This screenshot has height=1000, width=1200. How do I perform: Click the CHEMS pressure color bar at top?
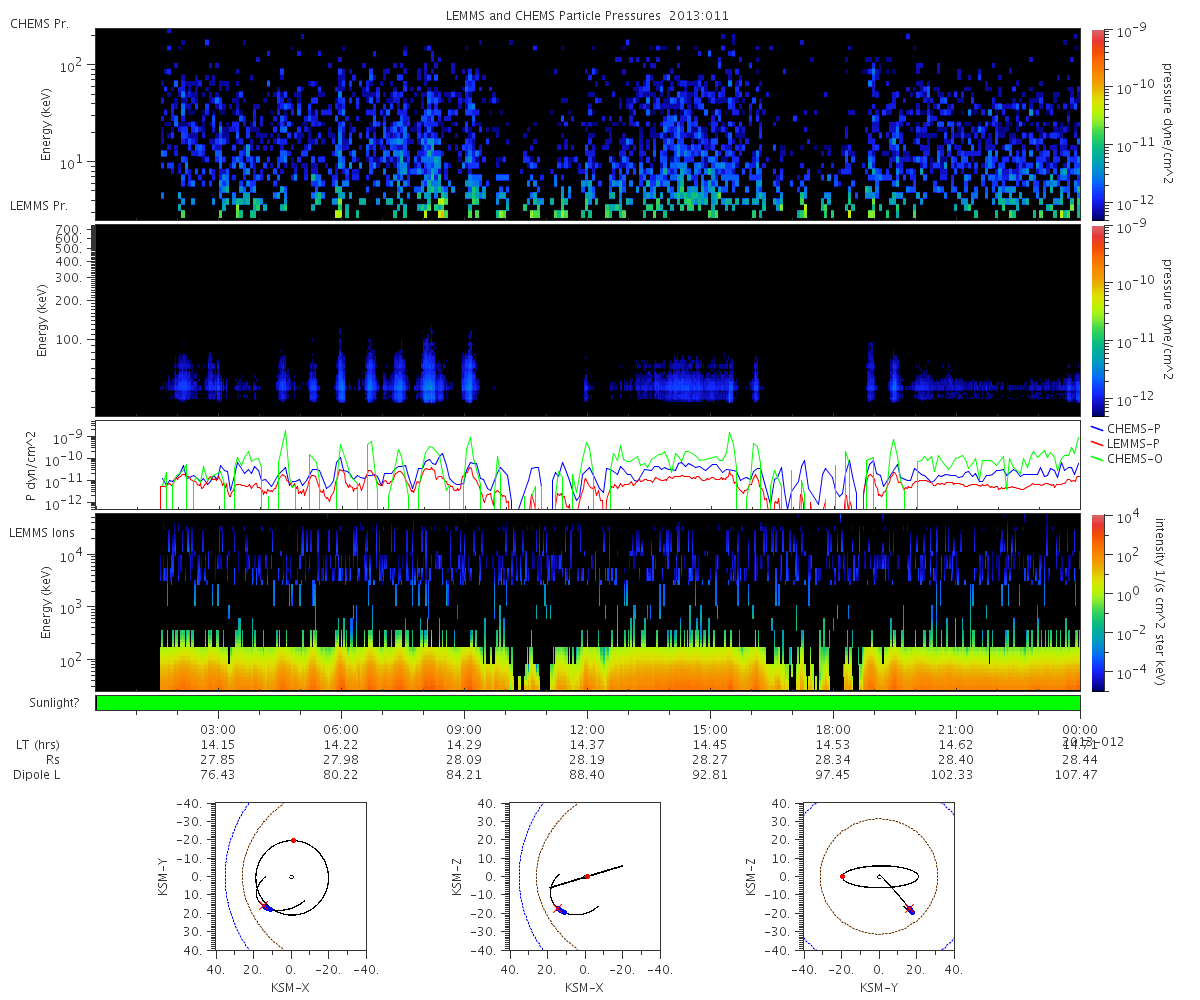coord(1097,124)
